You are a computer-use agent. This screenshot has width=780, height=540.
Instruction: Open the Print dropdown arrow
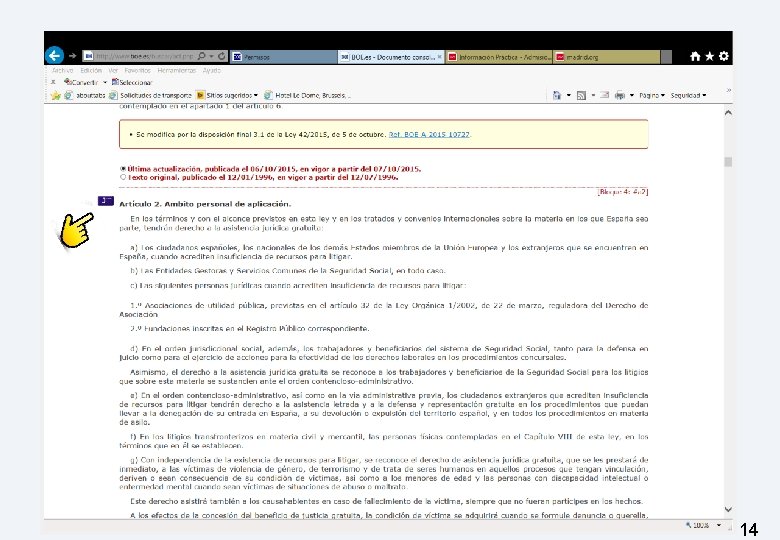point(632,95)
